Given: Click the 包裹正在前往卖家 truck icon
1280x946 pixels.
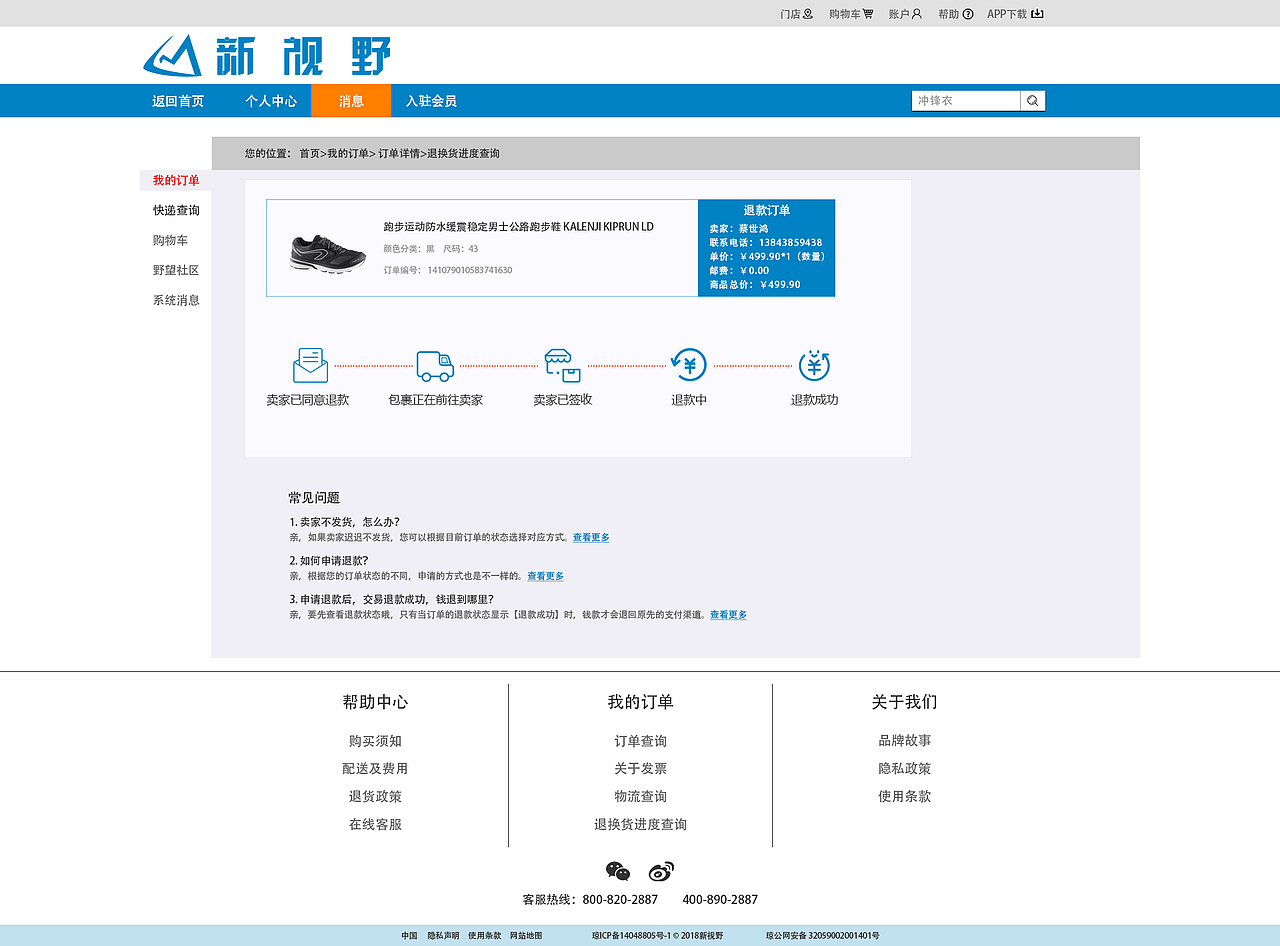Looking at the screenshot, I should pos(435,365).
